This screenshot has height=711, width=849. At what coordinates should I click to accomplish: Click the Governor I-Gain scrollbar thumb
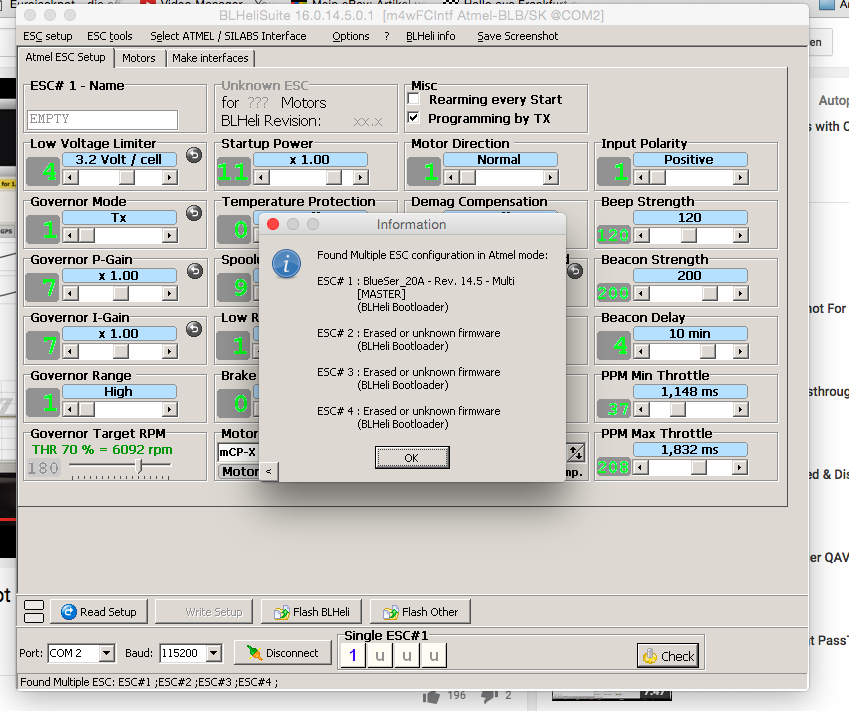(x=121, y=351)
